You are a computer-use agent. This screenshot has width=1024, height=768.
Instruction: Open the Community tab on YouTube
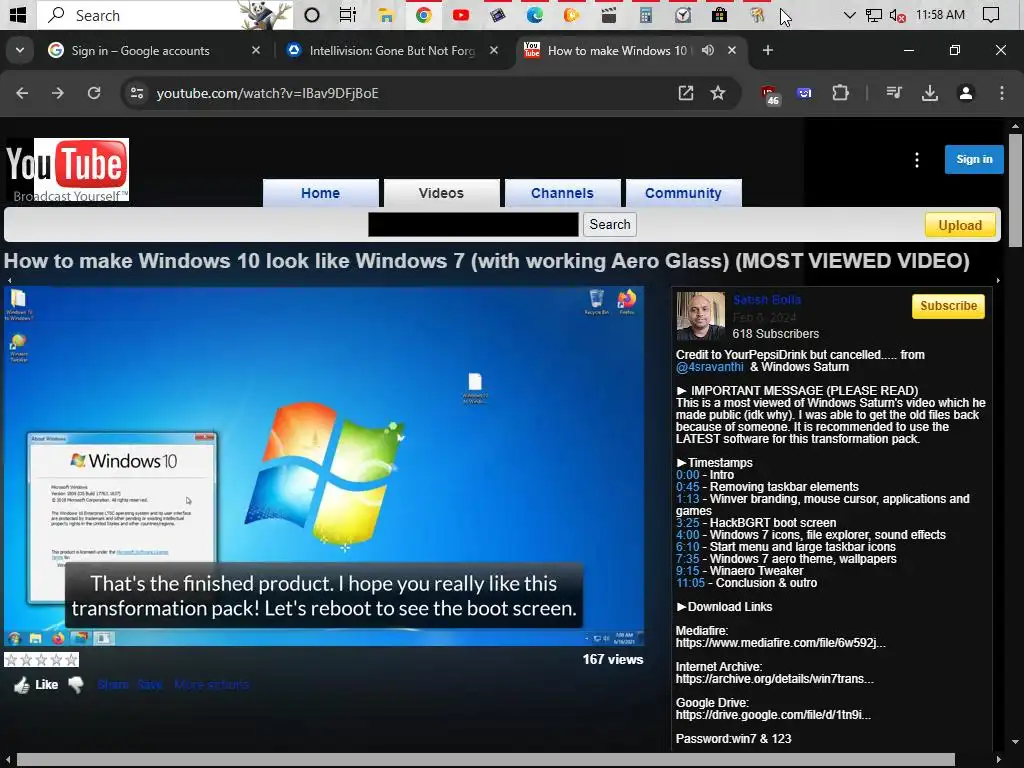coord(683,193)
